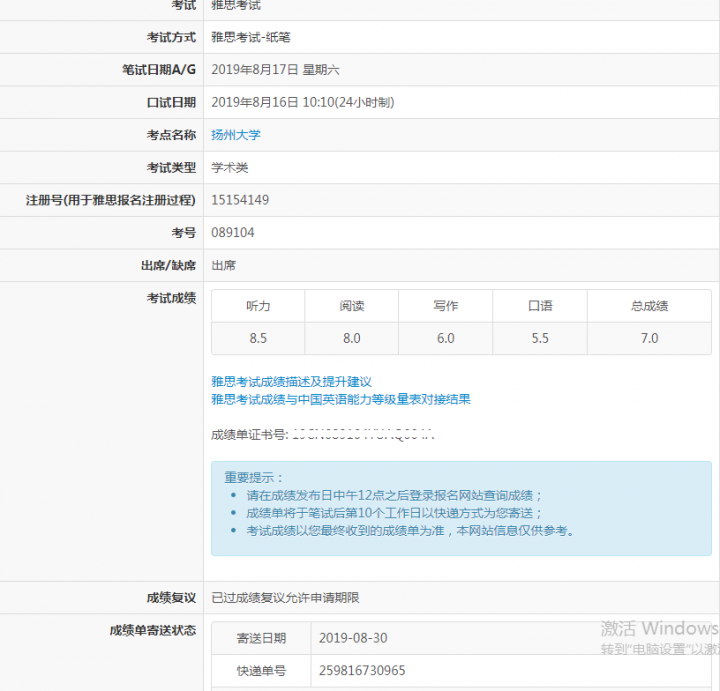
Task: Open 中国英语能力等级量表对接结果 link
Action: (x=340, y=399)
